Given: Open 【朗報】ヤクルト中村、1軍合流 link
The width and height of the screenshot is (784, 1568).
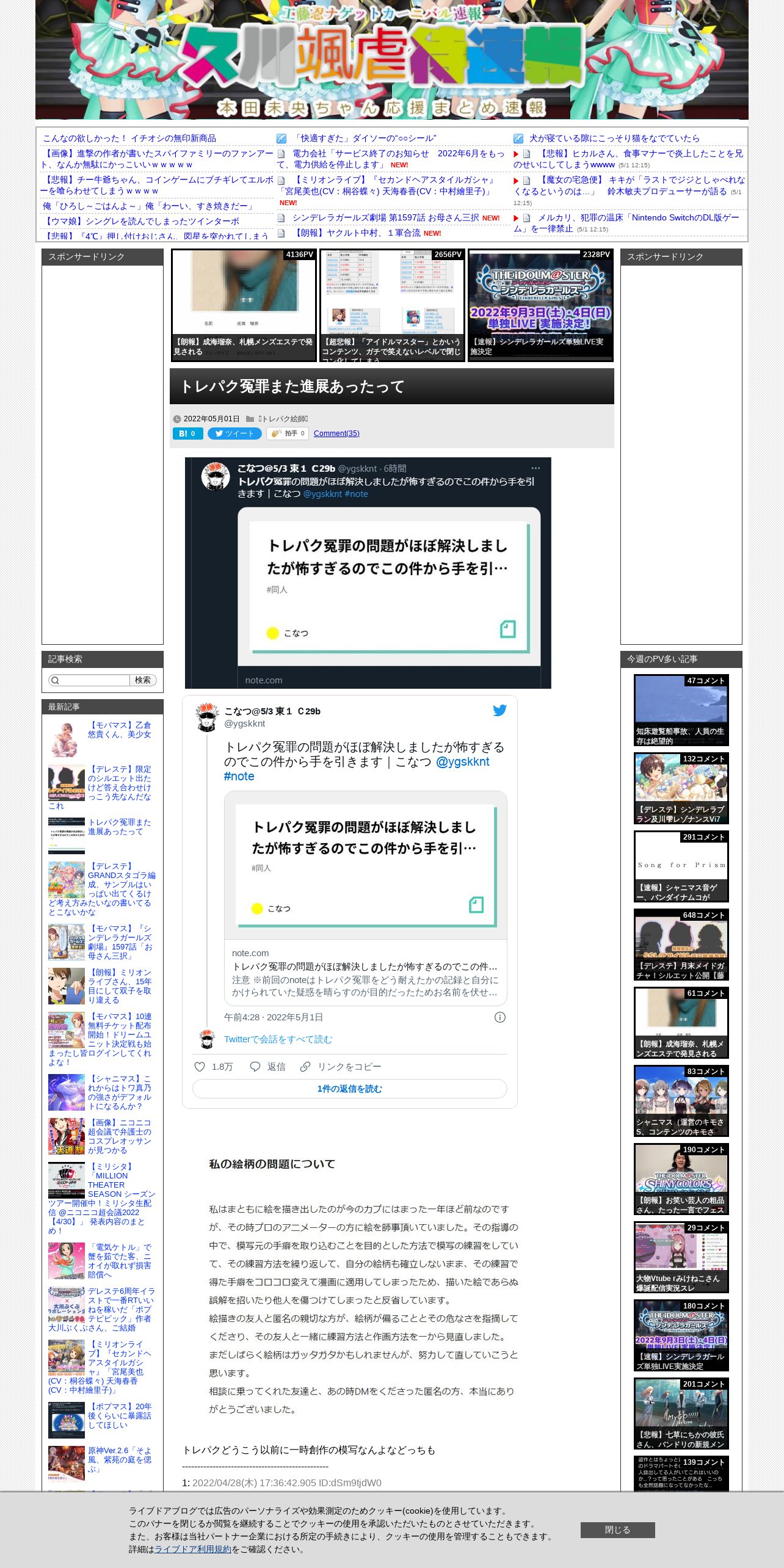Looking at the screenshot, I should pos(357,233).
